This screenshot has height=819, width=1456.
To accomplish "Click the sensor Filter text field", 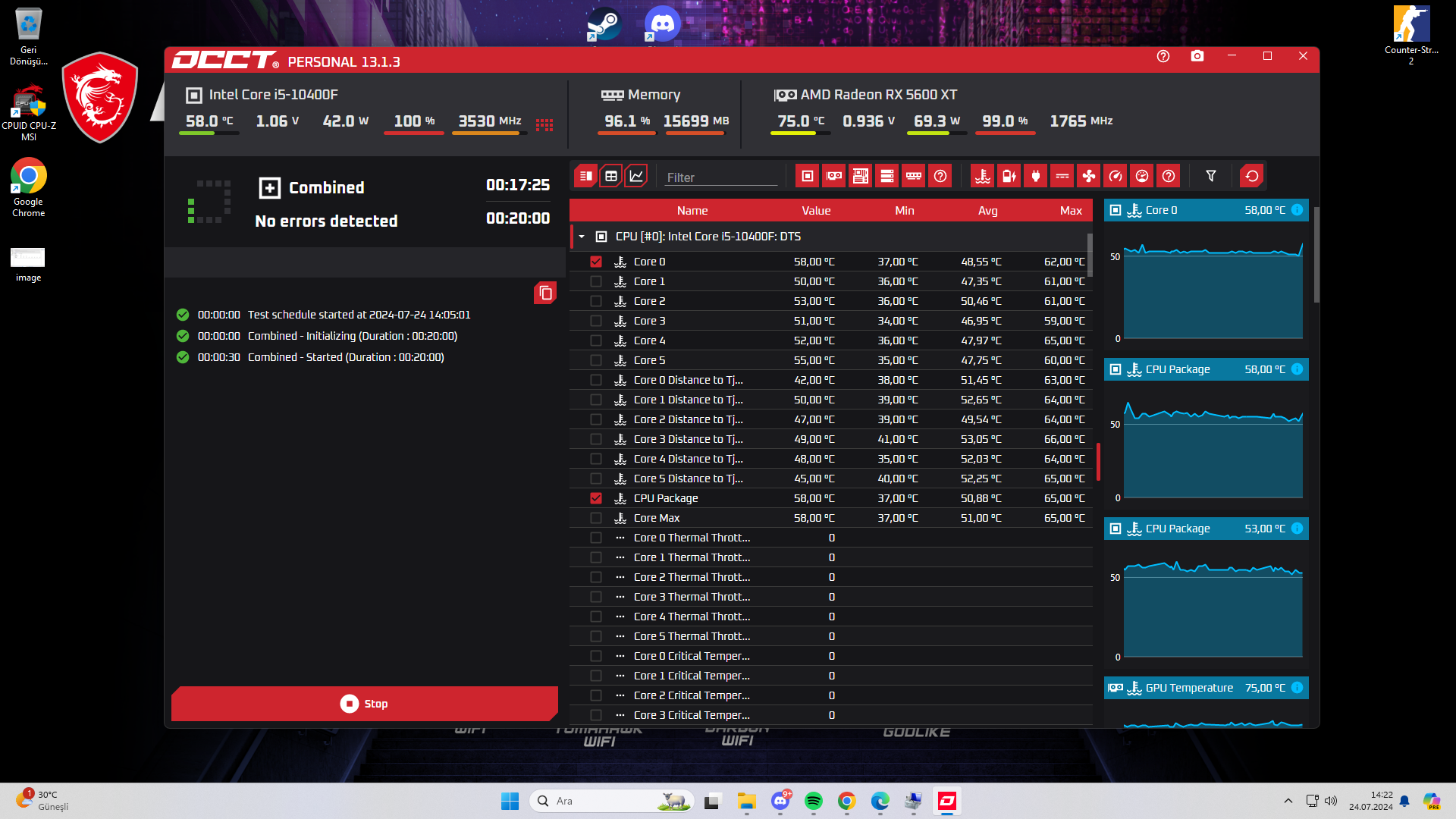I will (720, 177).
